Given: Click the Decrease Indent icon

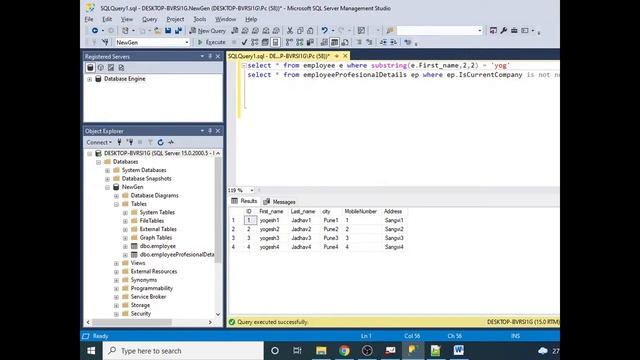Looking at the screenshot, I should pos(383,42).
